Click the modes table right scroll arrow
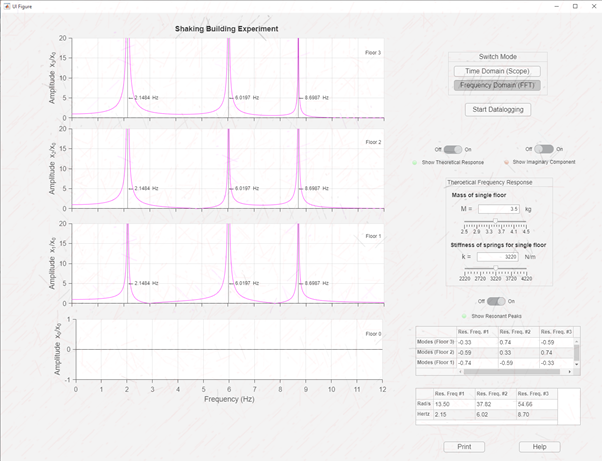This screenshot has height=461, width=602. [570, 372]
